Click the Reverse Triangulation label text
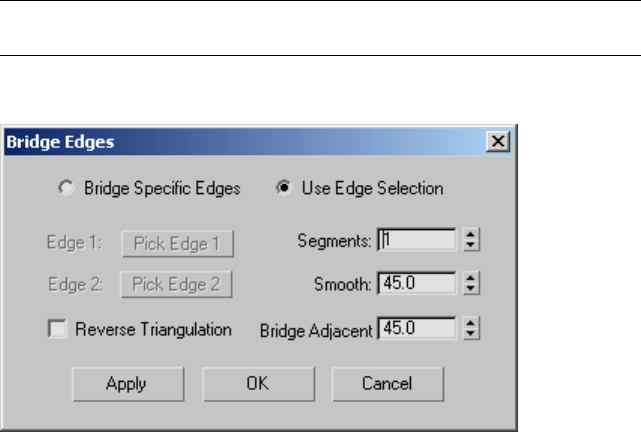The width and height of the screenshot is (641, 432). click(x=154, y=329)
